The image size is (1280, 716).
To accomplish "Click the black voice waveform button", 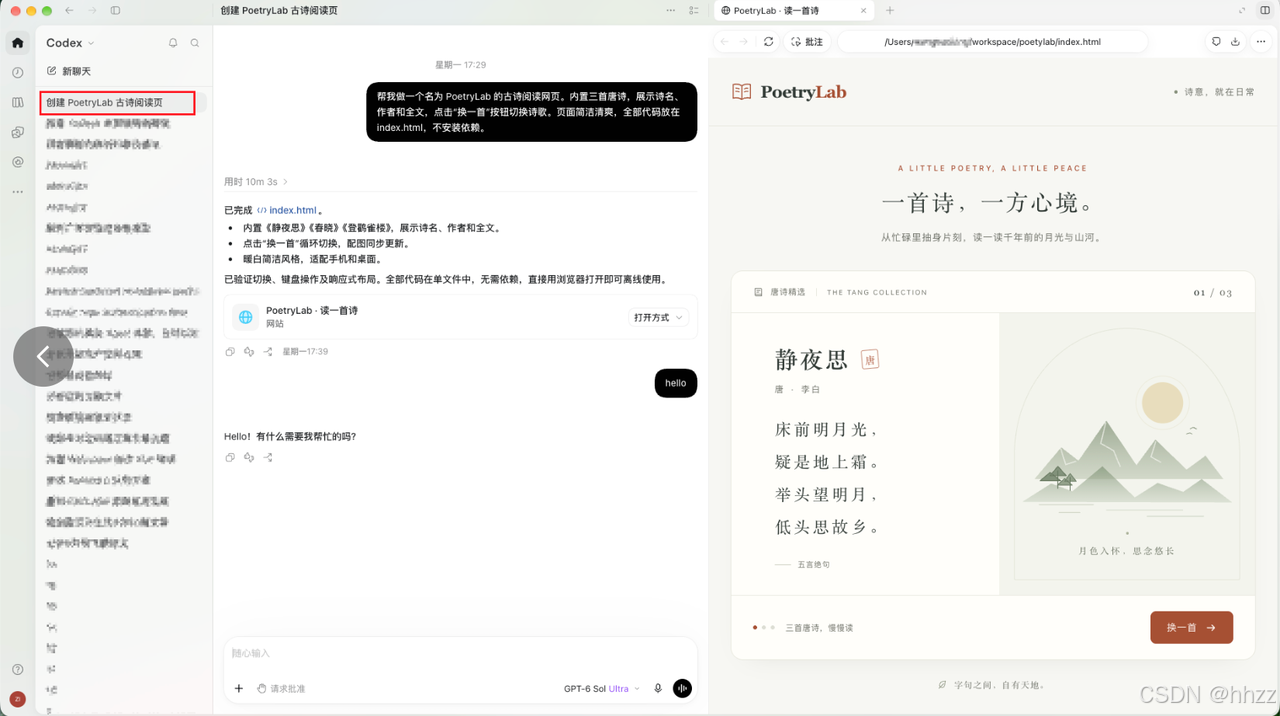I will (682, 688).
